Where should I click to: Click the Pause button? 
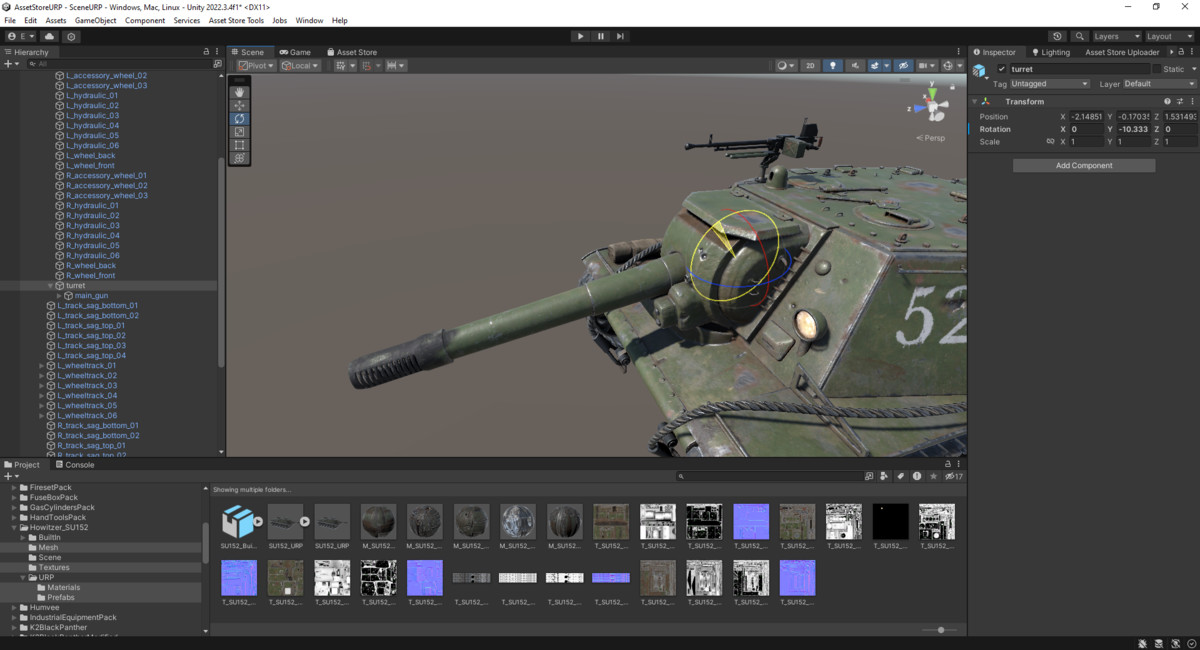pyautogui.click(x=600, y=36)
